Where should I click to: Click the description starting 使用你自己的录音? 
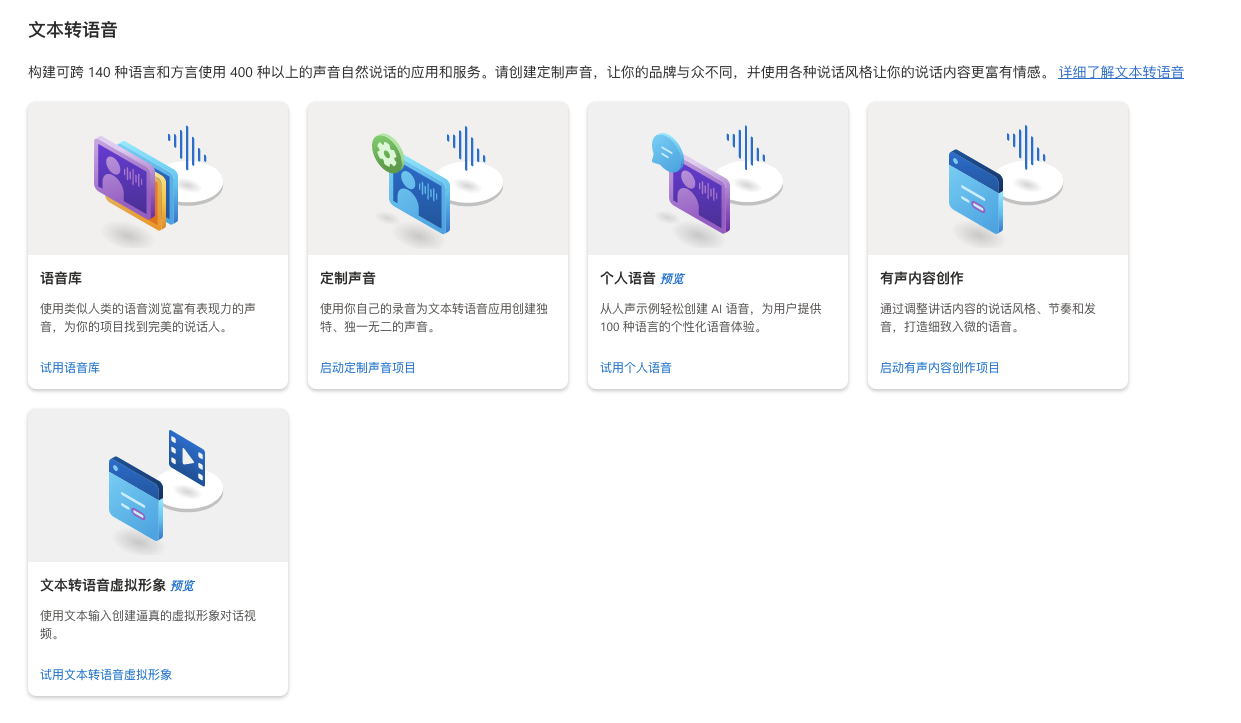[x=434, y=317]
